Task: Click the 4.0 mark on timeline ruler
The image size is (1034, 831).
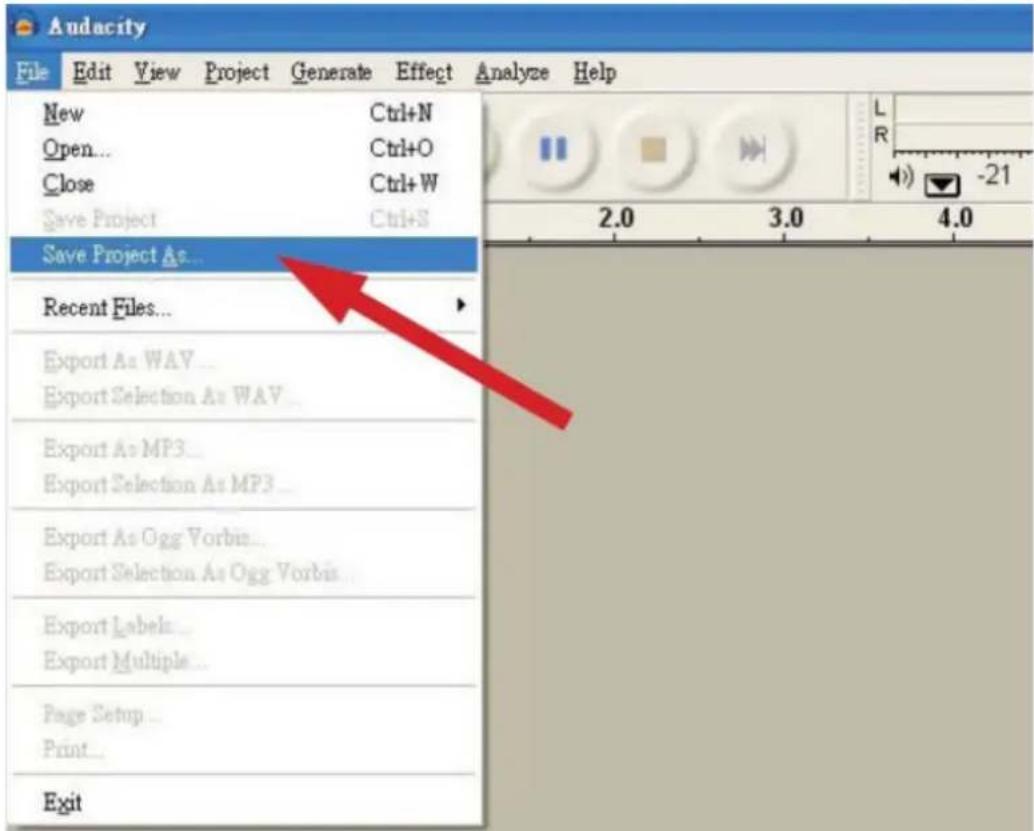Action: [955, 218]
